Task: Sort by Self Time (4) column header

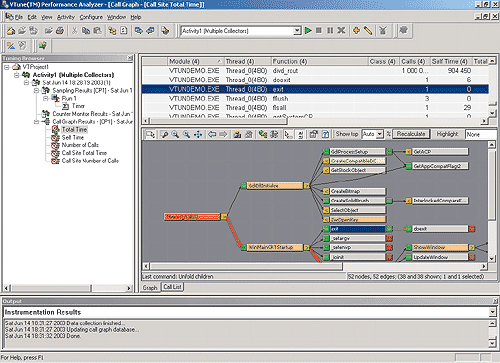Action: pos(450,61)
